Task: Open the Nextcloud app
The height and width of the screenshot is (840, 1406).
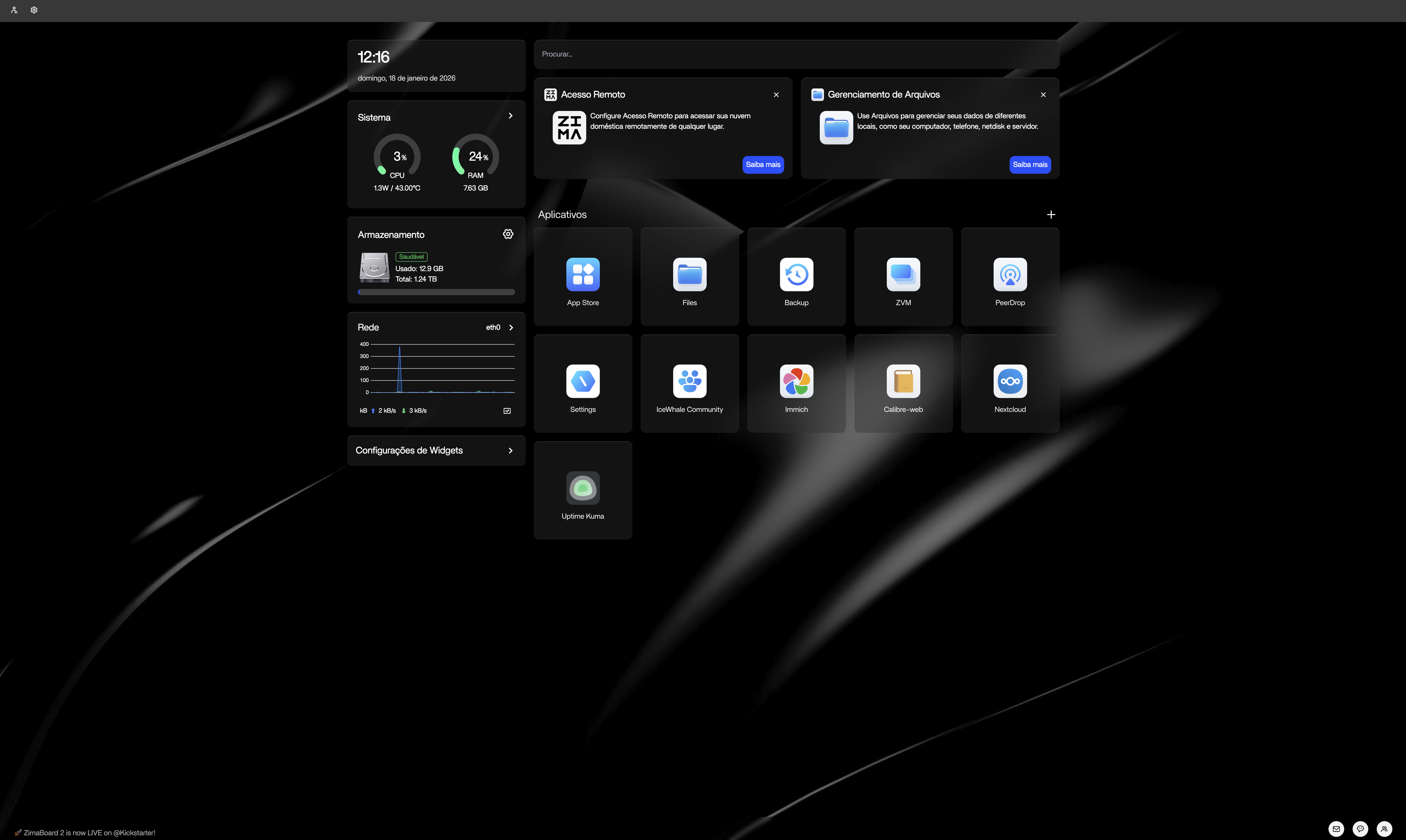Action: coord(1010,382)
